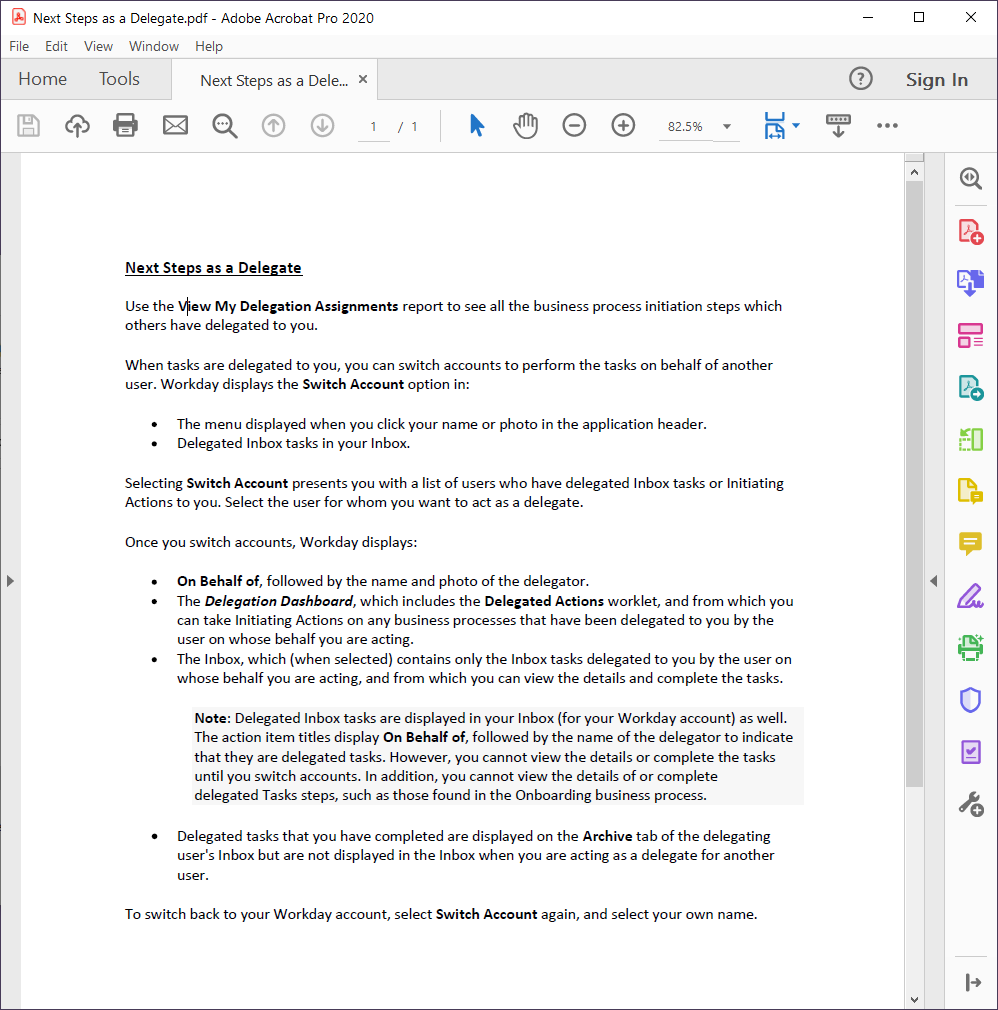Click the 82.5% zoom value field

pos(686,126)
